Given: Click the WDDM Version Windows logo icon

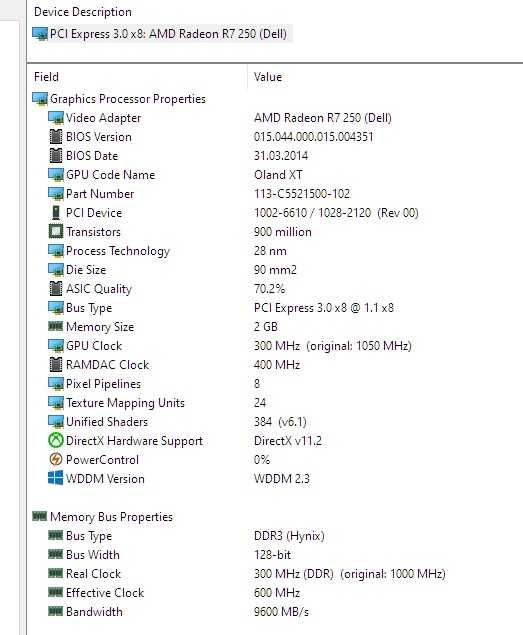Looking at the screenshot, I should (x=56, y=478).
